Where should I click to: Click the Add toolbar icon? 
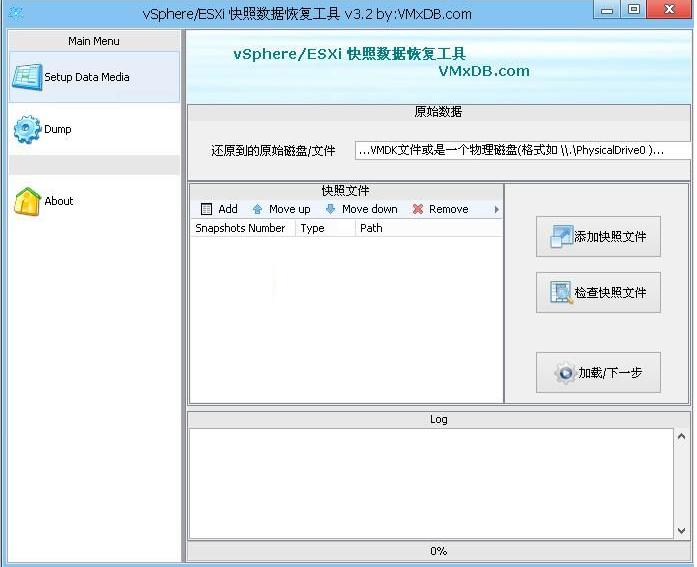point(207,209)
